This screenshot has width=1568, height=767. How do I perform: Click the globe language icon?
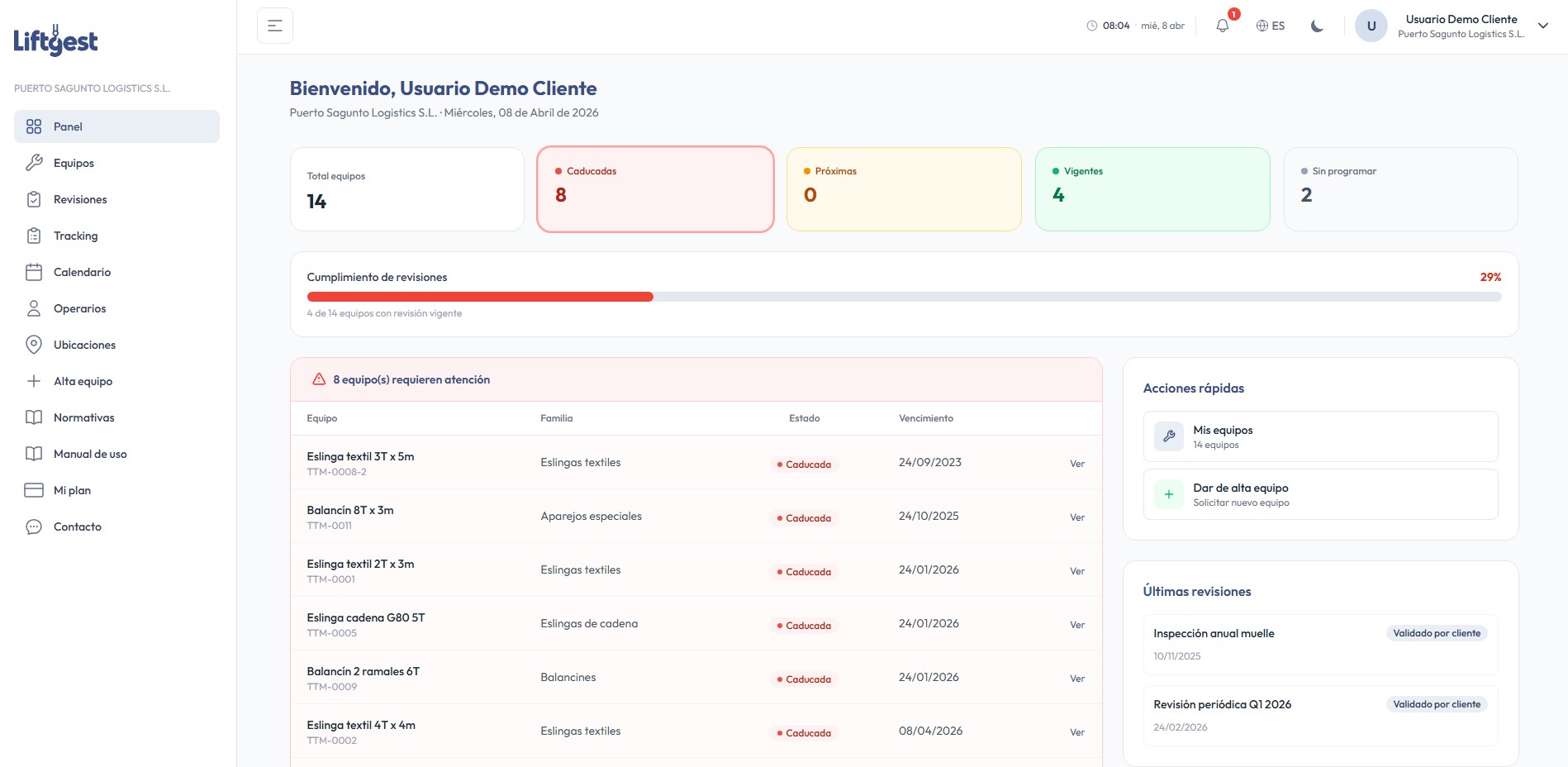[1262, 26]
